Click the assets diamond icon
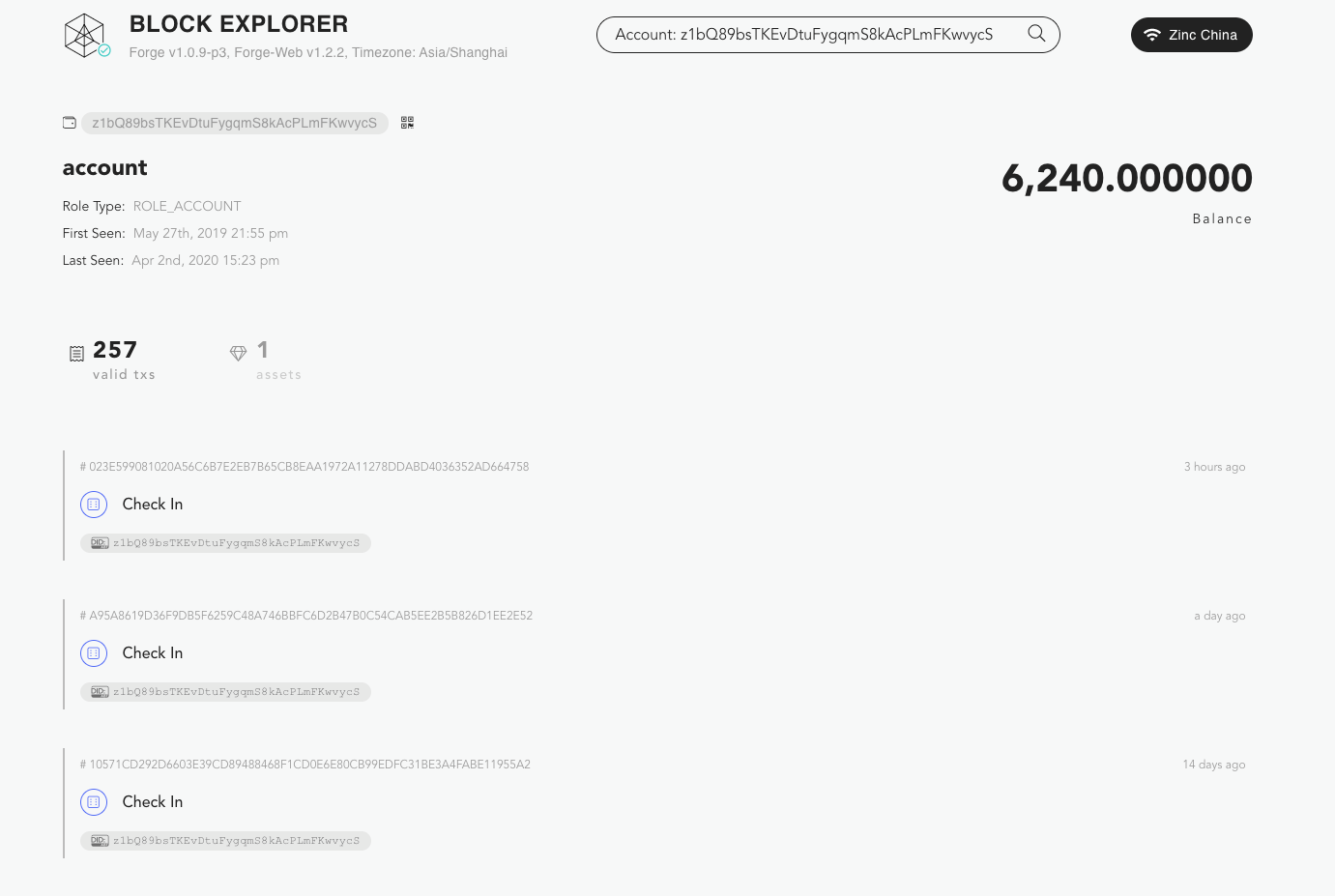Image resolution: width=1335 pixels, height=896 pixels. coord(238,354)
